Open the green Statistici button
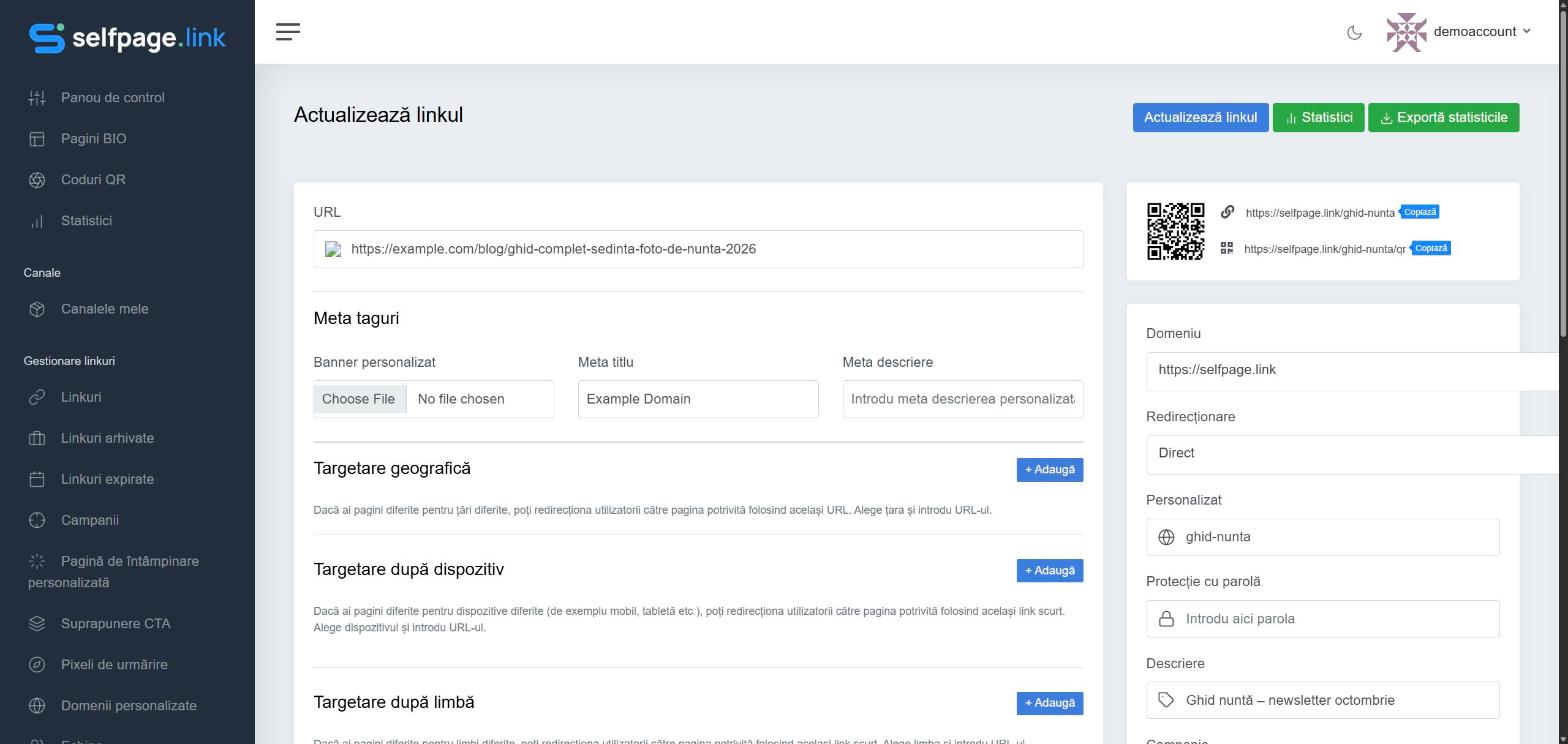This screenshot has width=1568, height=744. tap(1318, 117)
